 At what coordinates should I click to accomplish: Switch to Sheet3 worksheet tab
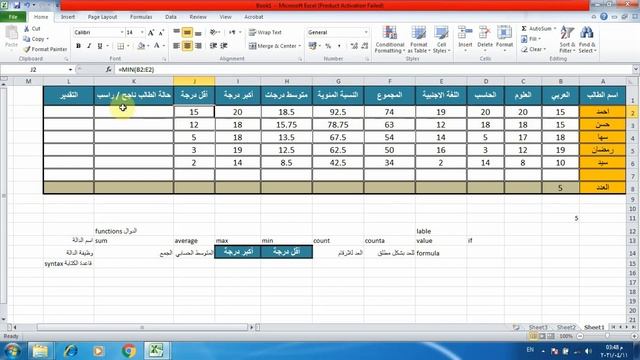tap(538, 327)
